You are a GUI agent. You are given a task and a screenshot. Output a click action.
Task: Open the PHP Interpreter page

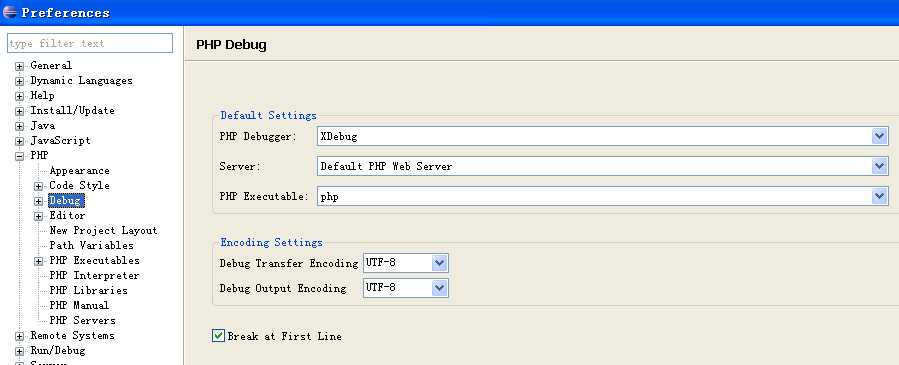pos(94,275)
